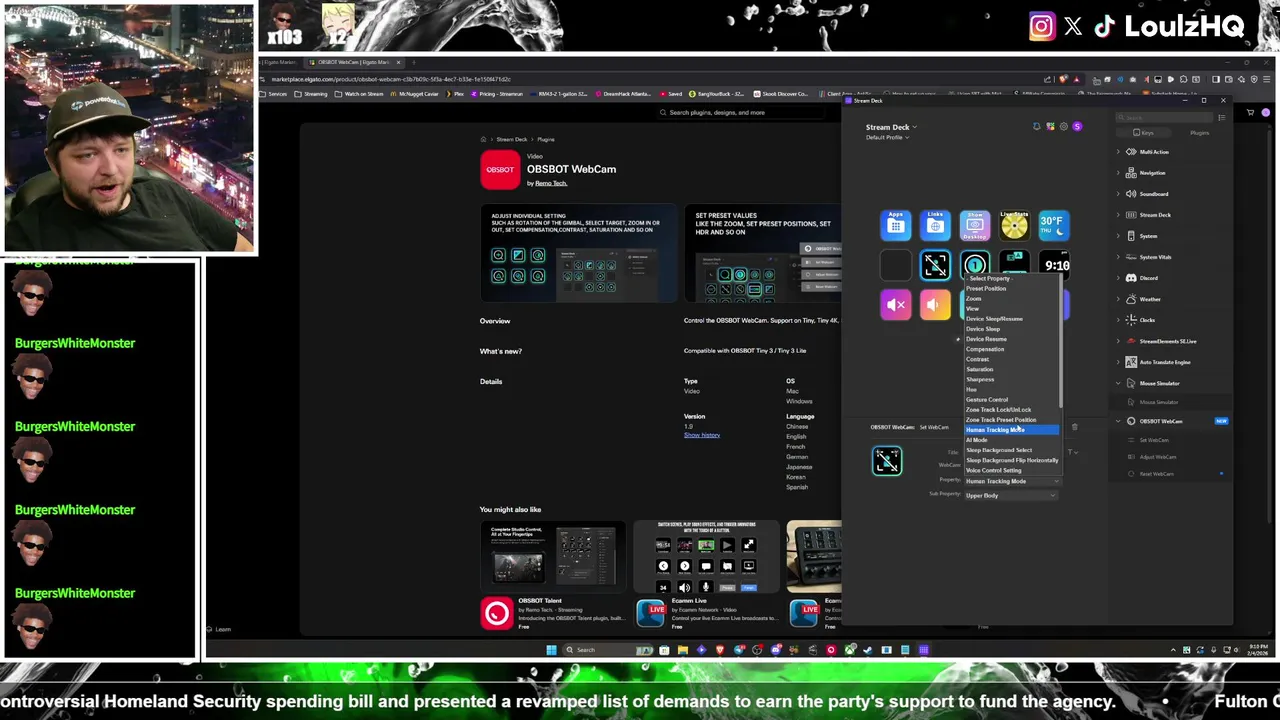The height and width of the screenshot is (720, 1280).
Task: Select the Links key on Stream Deck
Action: 935,225
